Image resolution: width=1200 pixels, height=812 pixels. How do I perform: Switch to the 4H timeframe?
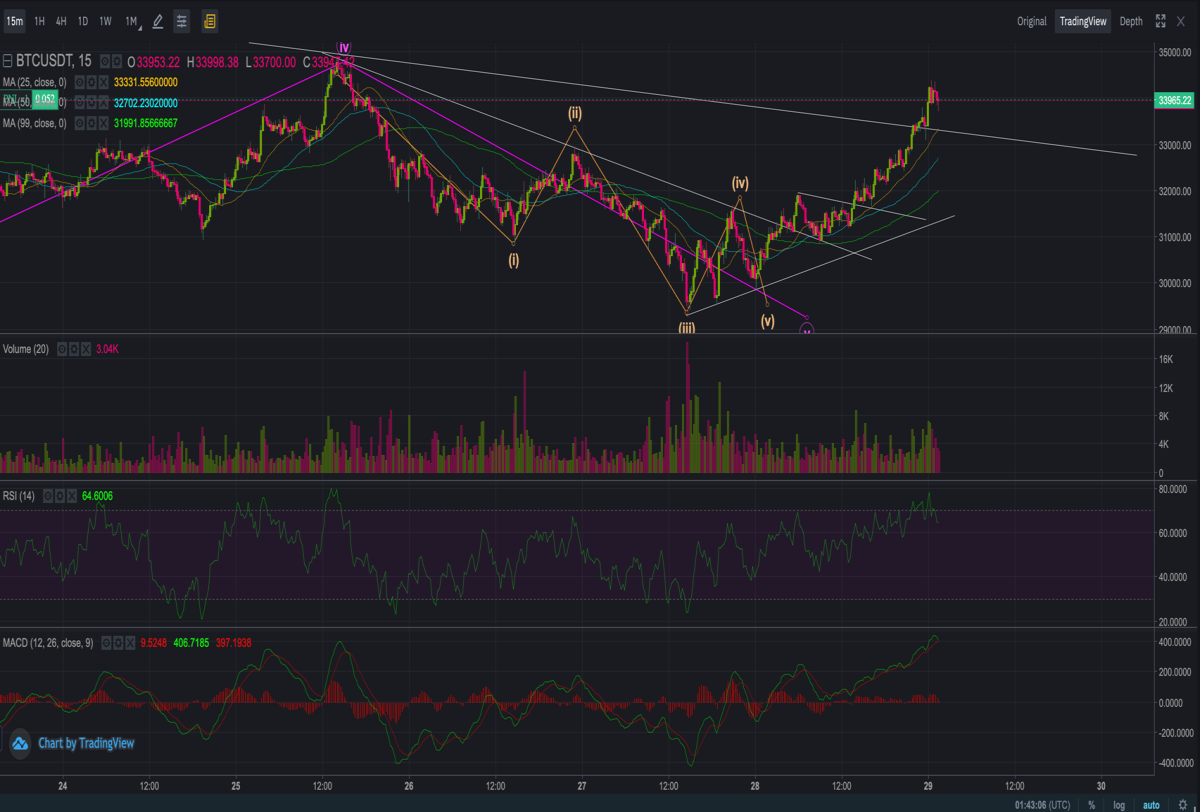click(x=61, y=20)
